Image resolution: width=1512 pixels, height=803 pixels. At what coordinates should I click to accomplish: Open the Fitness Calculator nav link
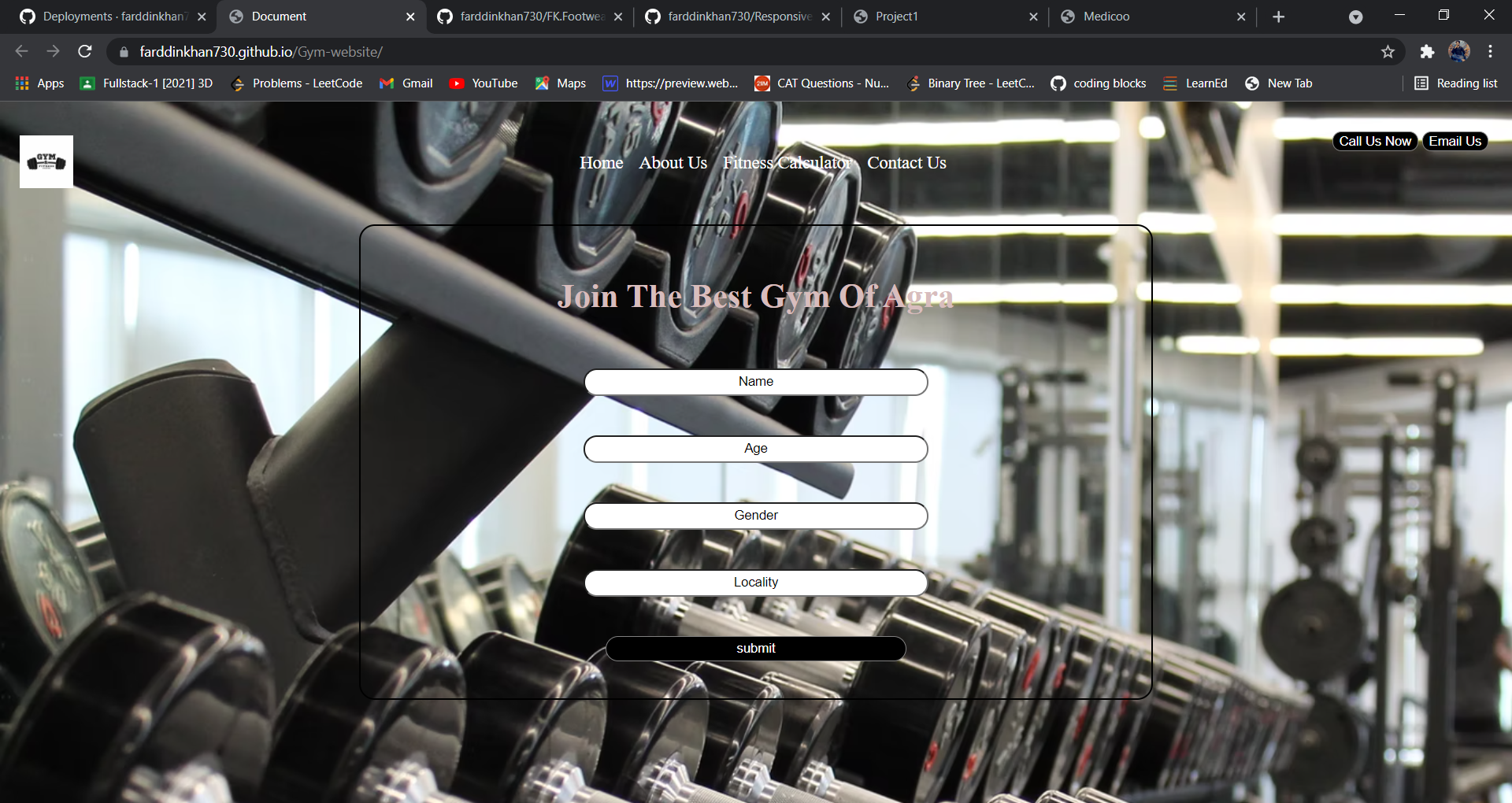point(787,163)
